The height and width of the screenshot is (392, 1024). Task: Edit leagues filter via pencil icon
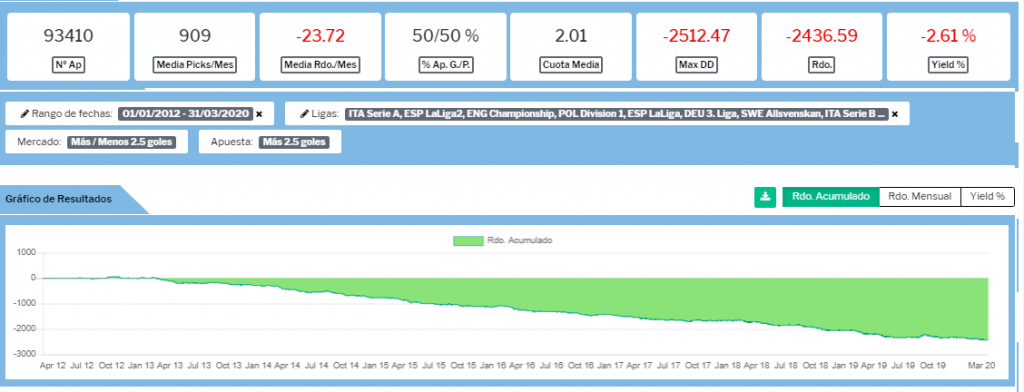[304, 114]
